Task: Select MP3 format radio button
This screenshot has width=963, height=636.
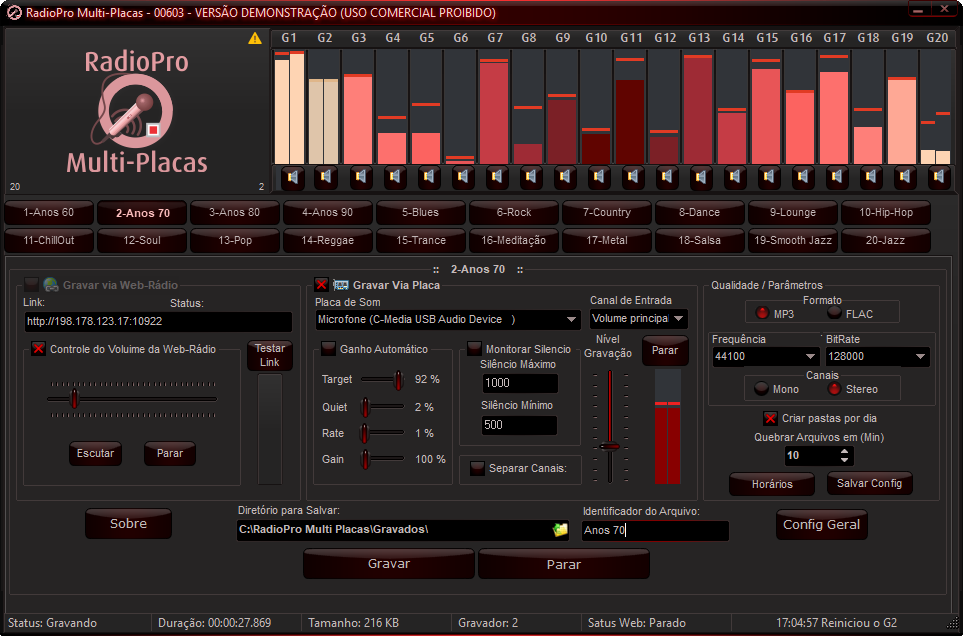Action: [x=762, y=313]
